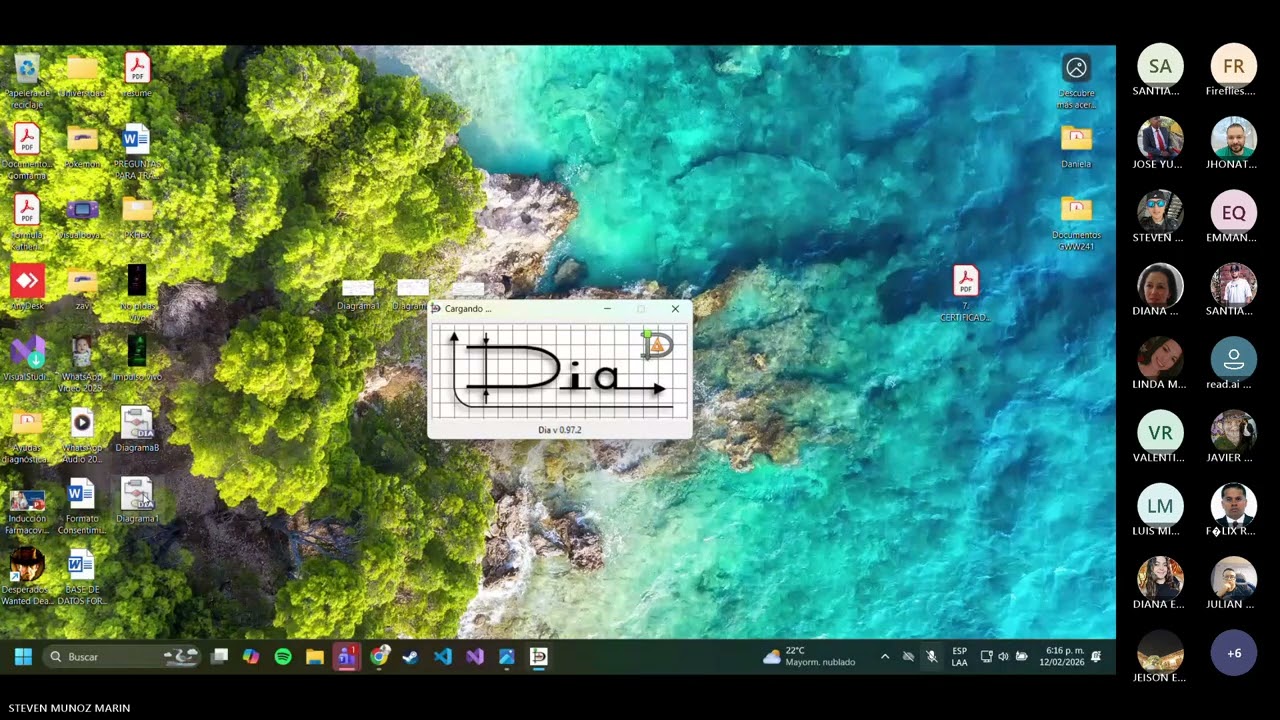Screen dimensions: 1280x720
Task: Open the PREGUNTAS PARA TRA Word document
Action: point(137,152)
